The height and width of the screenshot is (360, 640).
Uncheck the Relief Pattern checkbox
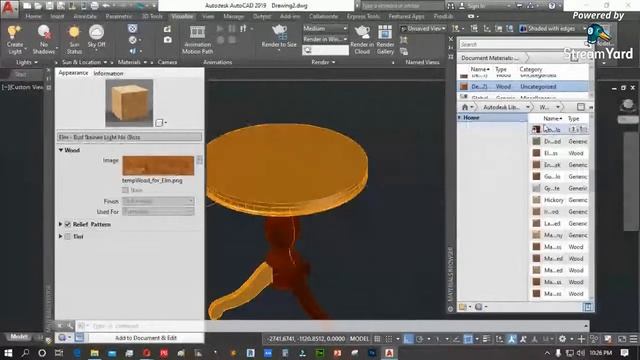[68, 224]
